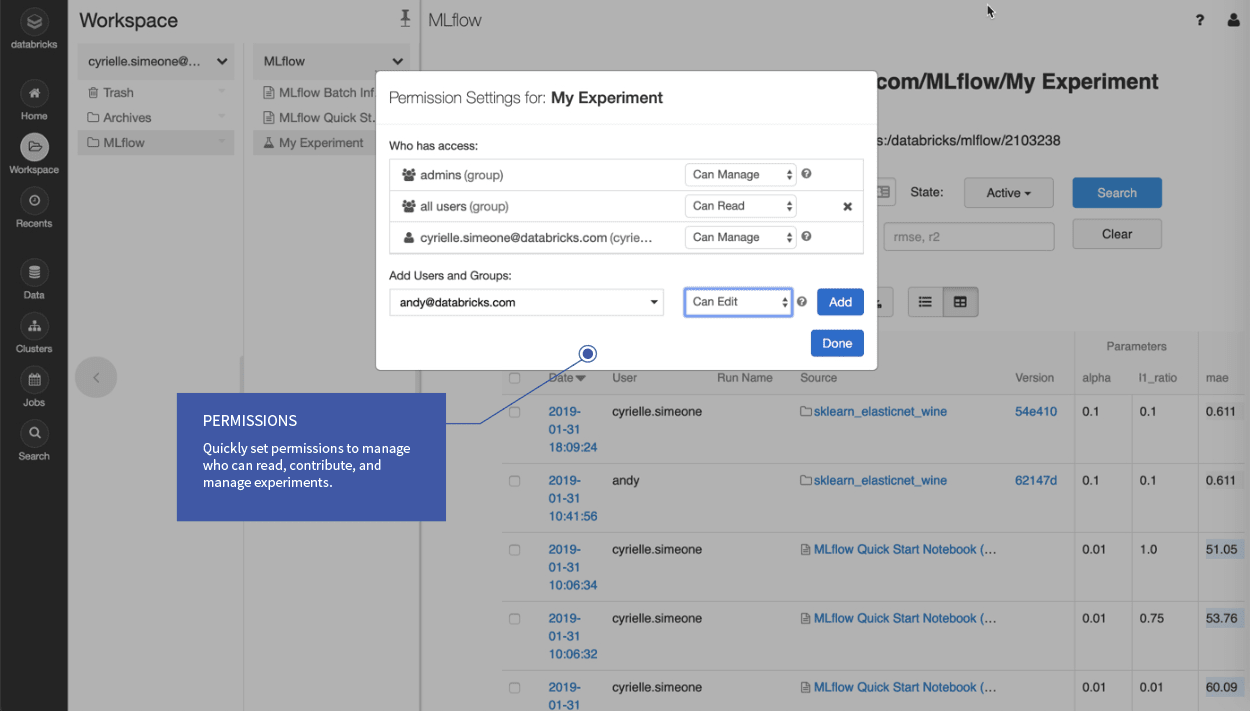Open the Clusters sidebar icon
This screenshot has width=1250, height=711.
34,326
